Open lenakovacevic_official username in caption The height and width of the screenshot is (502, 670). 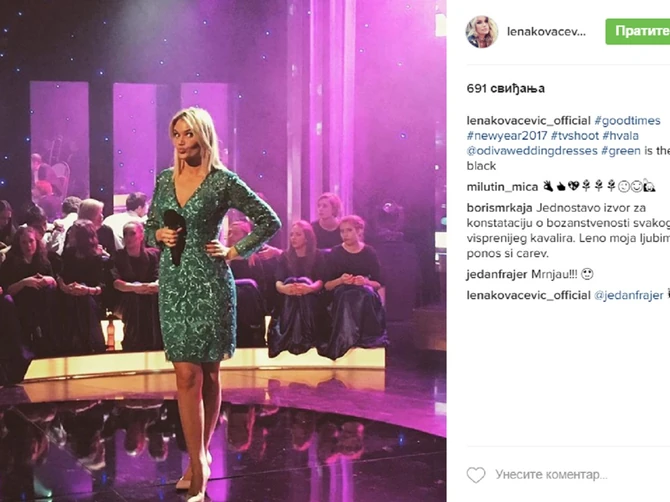pos(529,121)
